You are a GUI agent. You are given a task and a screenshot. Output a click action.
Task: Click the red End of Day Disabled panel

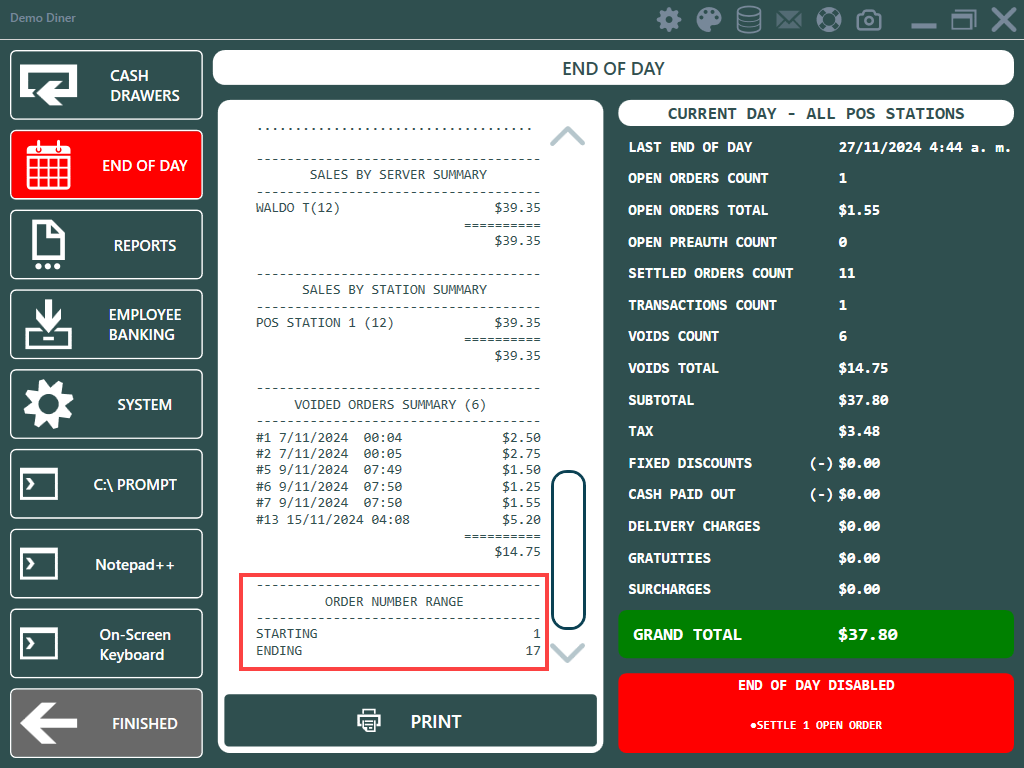click(816, 712)
